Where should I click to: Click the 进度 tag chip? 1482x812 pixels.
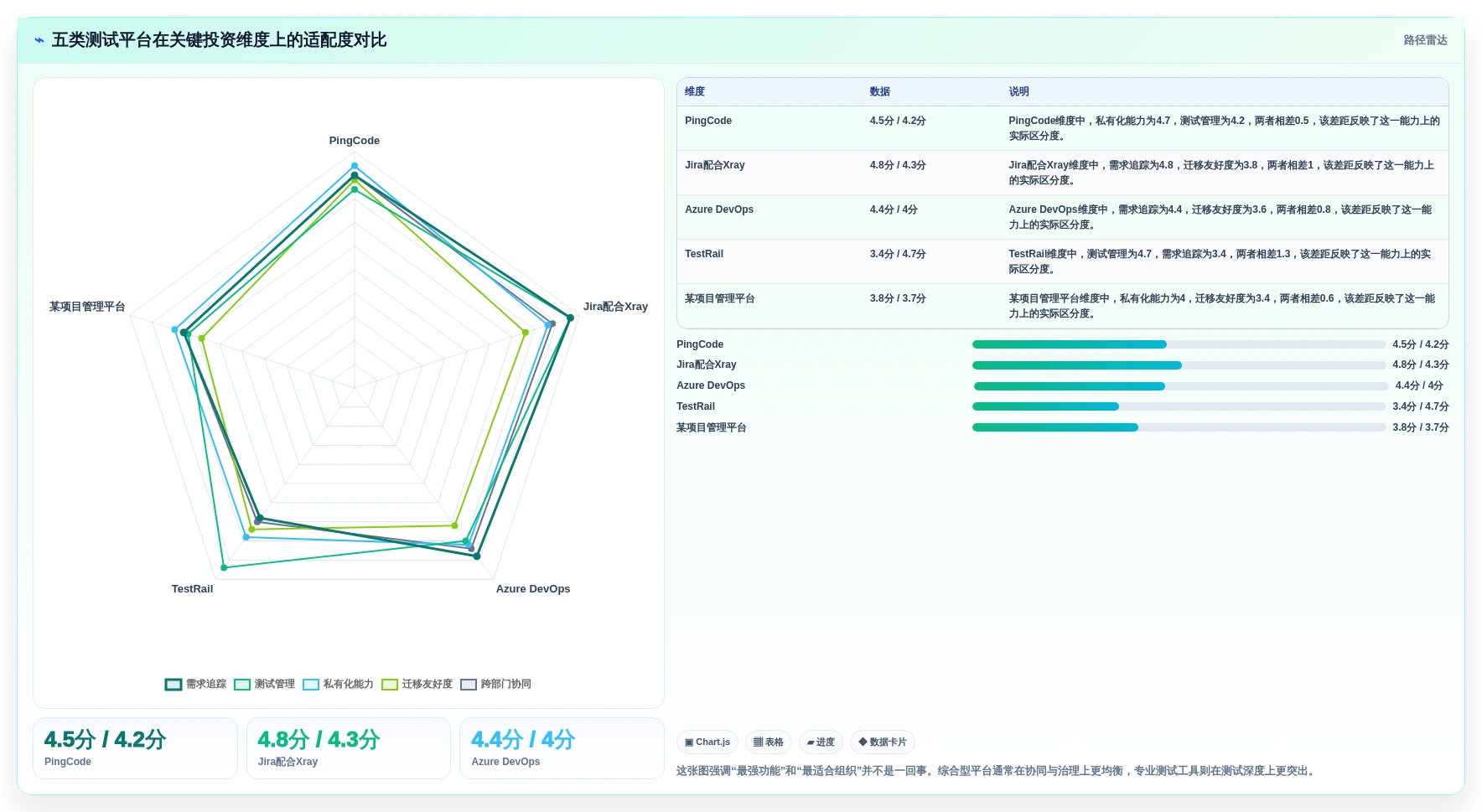pos(821,742)
